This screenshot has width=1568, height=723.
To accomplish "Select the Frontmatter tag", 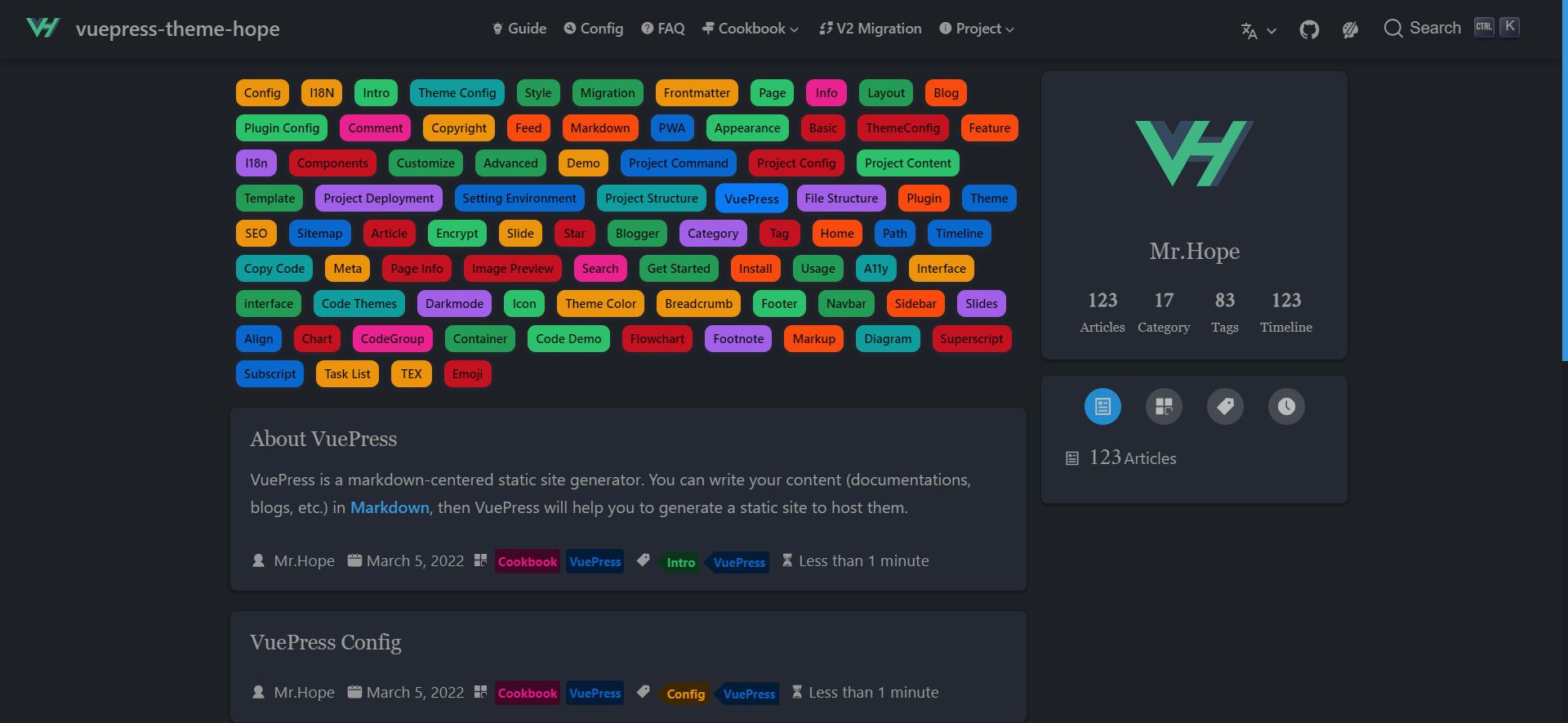I will click(697, 93).
